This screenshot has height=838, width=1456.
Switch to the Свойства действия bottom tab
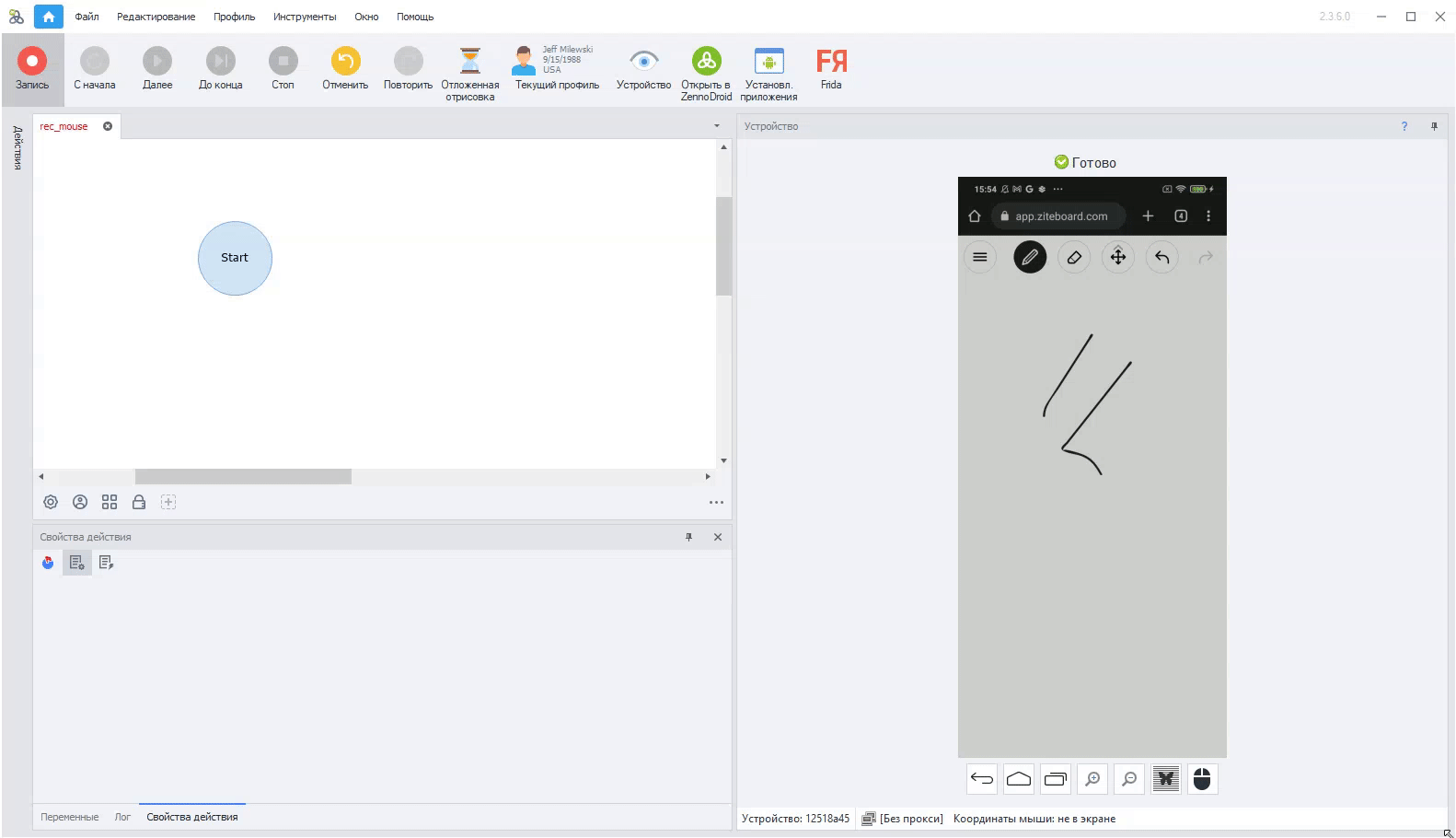[192, 817]
